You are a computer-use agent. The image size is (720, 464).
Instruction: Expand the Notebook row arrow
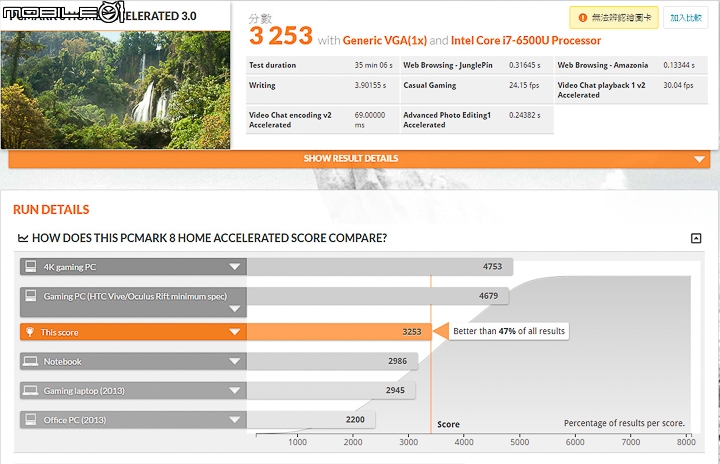click(x=235, y=361)
